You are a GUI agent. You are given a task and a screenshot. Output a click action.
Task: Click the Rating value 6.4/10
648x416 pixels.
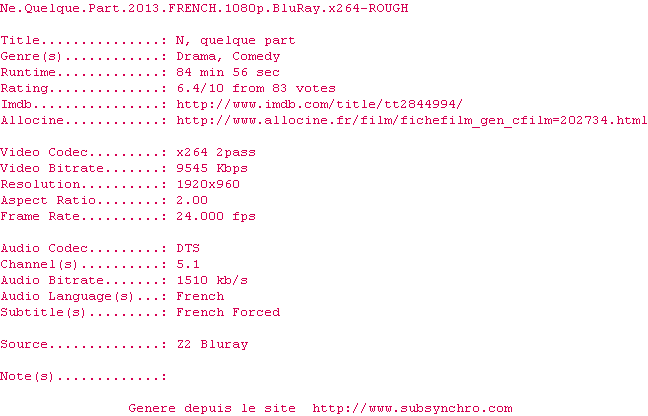pyautogui.click(x=200, y=88)
